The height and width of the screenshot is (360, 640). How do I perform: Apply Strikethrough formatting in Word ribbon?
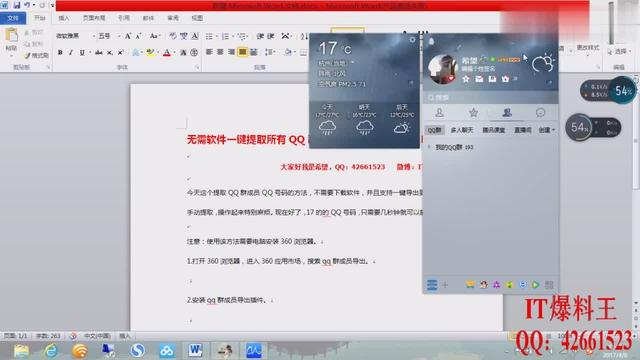tap(98, 53)
